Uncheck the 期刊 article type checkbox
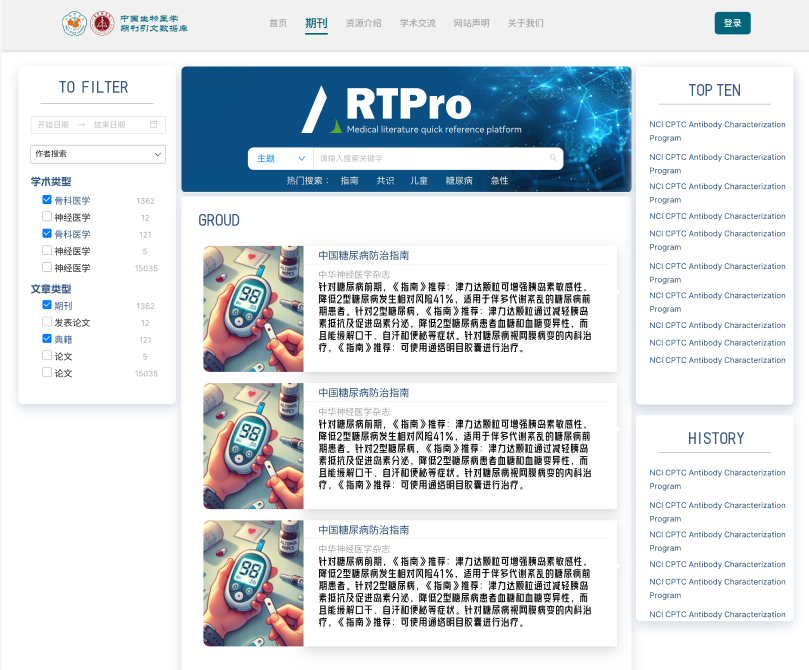Screen dimensions: 809x670 (x=47, y=305)
